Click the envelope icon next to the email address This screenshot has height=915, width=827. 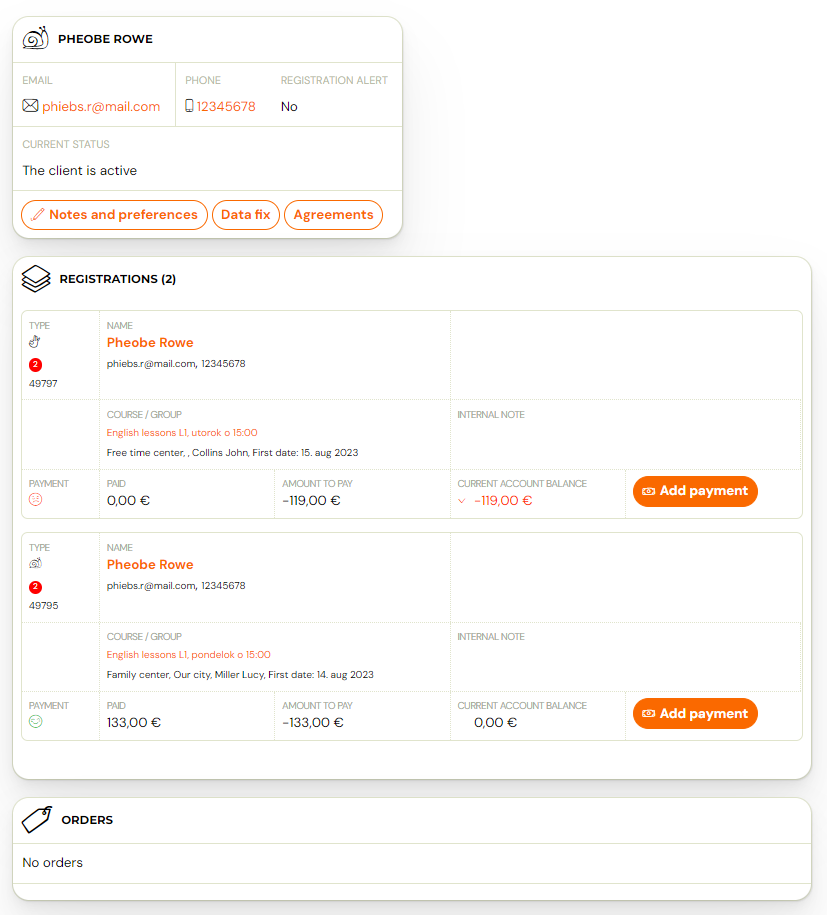click(30, 106)
